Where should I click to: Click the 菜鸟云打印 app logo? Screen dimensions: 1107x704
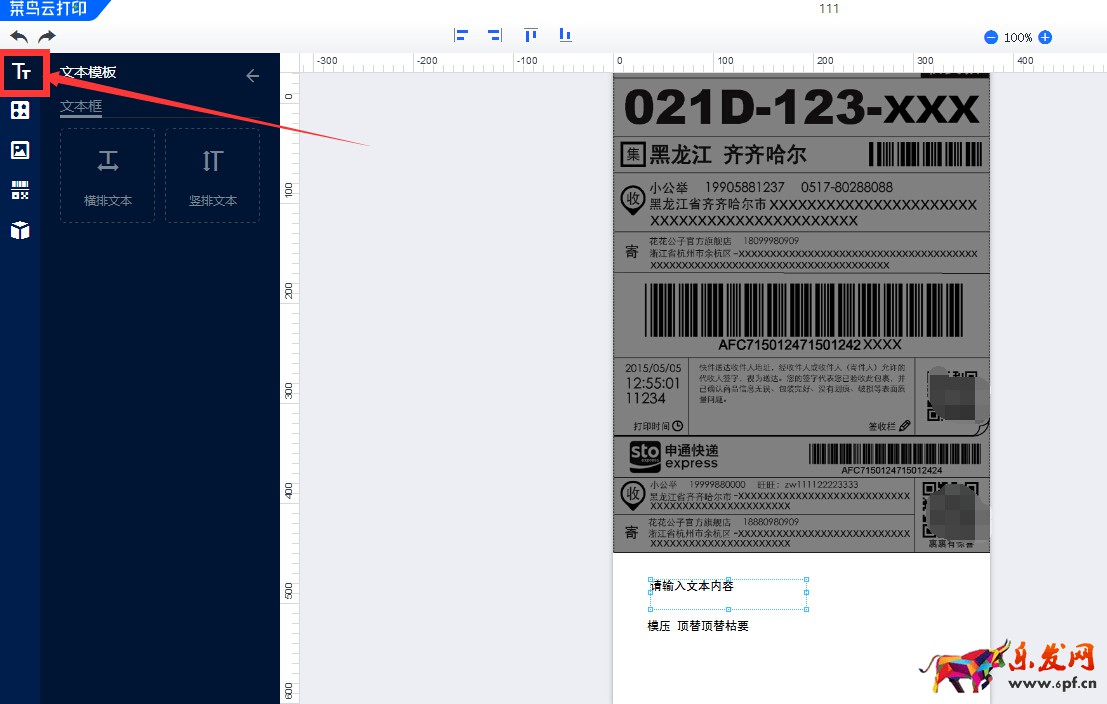pos(48,9)
